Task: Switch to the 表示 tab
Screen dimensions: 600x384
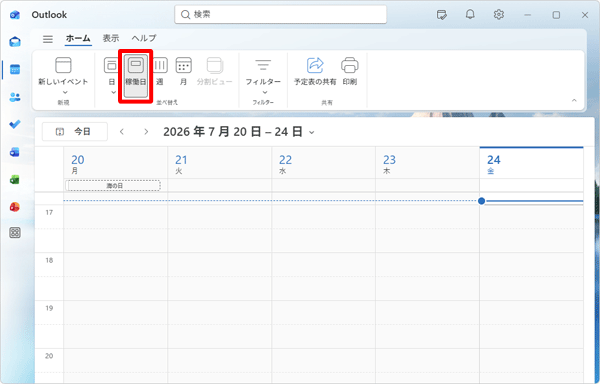Action: (111, 38)
